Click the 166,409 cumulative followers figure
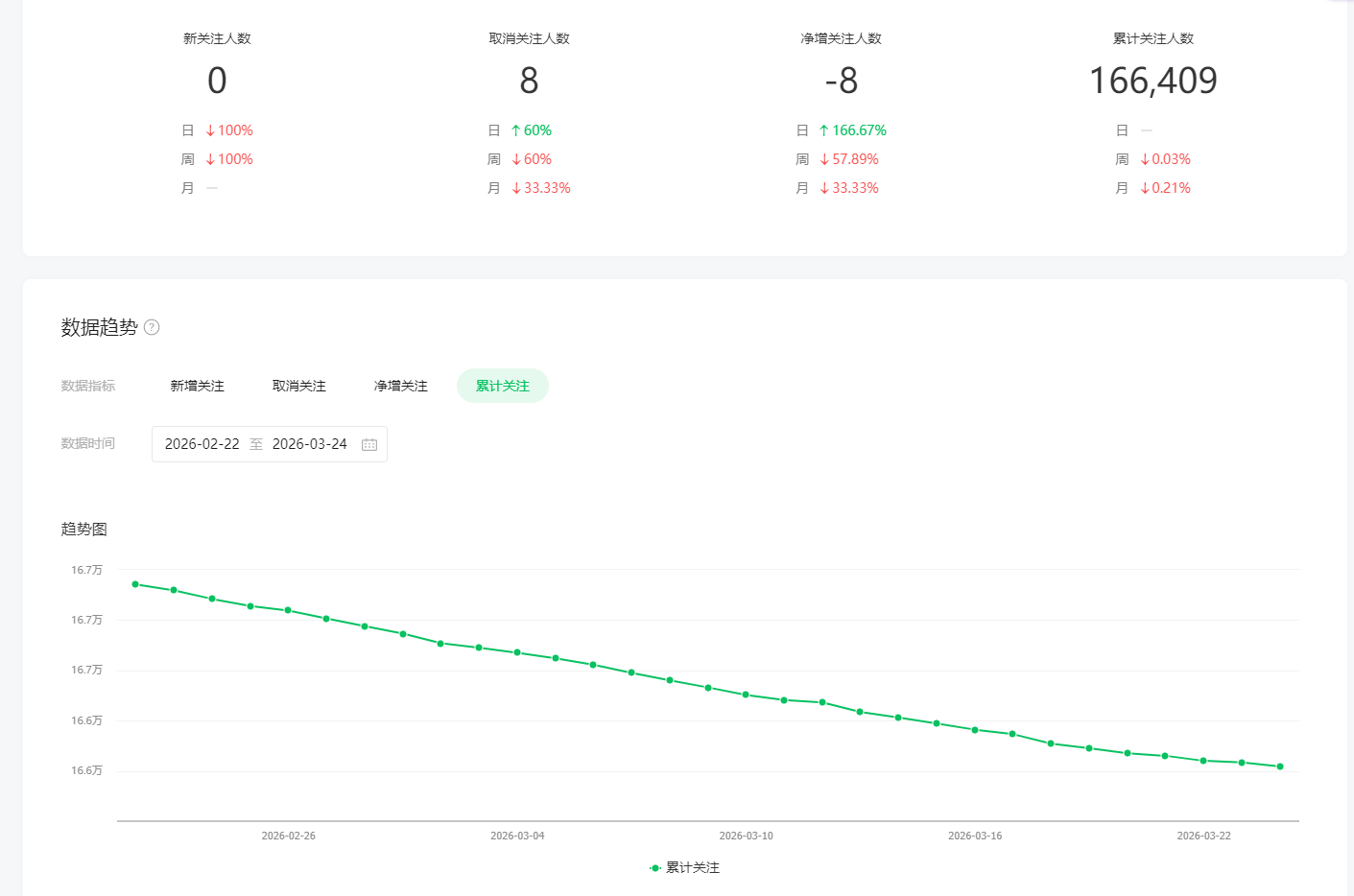Screen dimensions: 1354x896 pos(1152,81)
